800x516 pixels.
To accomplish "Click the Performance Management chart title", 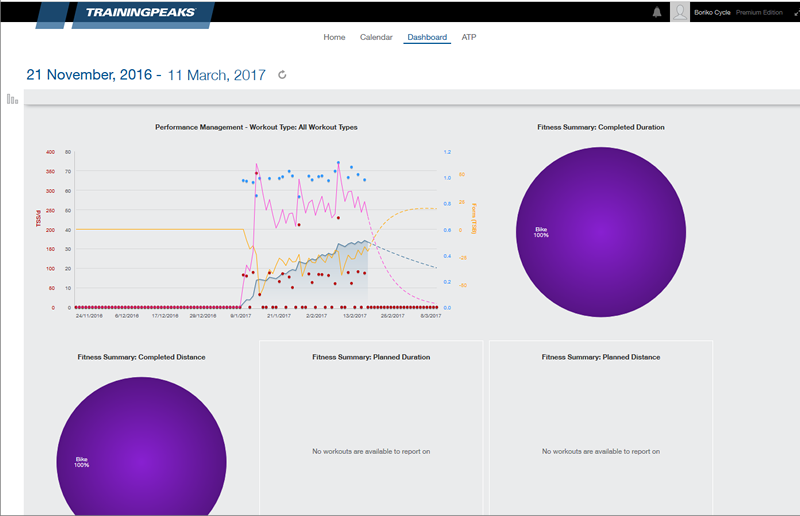I will [x=256, y=127].
